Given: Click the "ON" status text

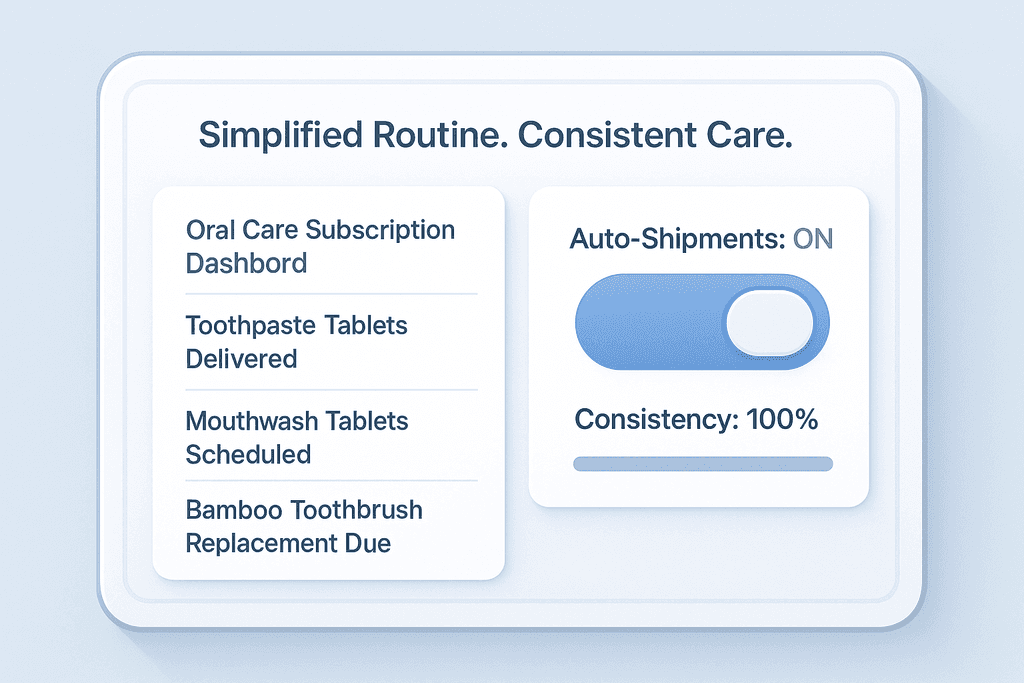Looking at the screenshot, I should coord(813,239).
